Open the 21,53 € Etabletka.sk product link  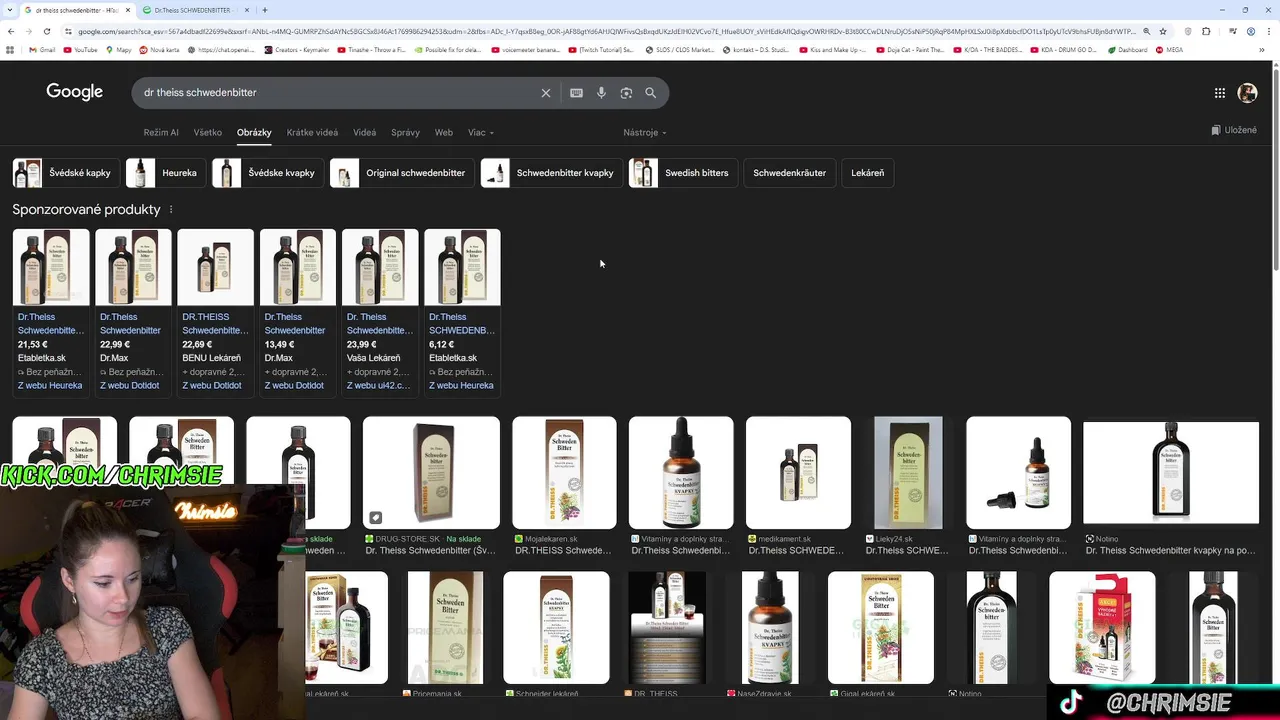51,323
